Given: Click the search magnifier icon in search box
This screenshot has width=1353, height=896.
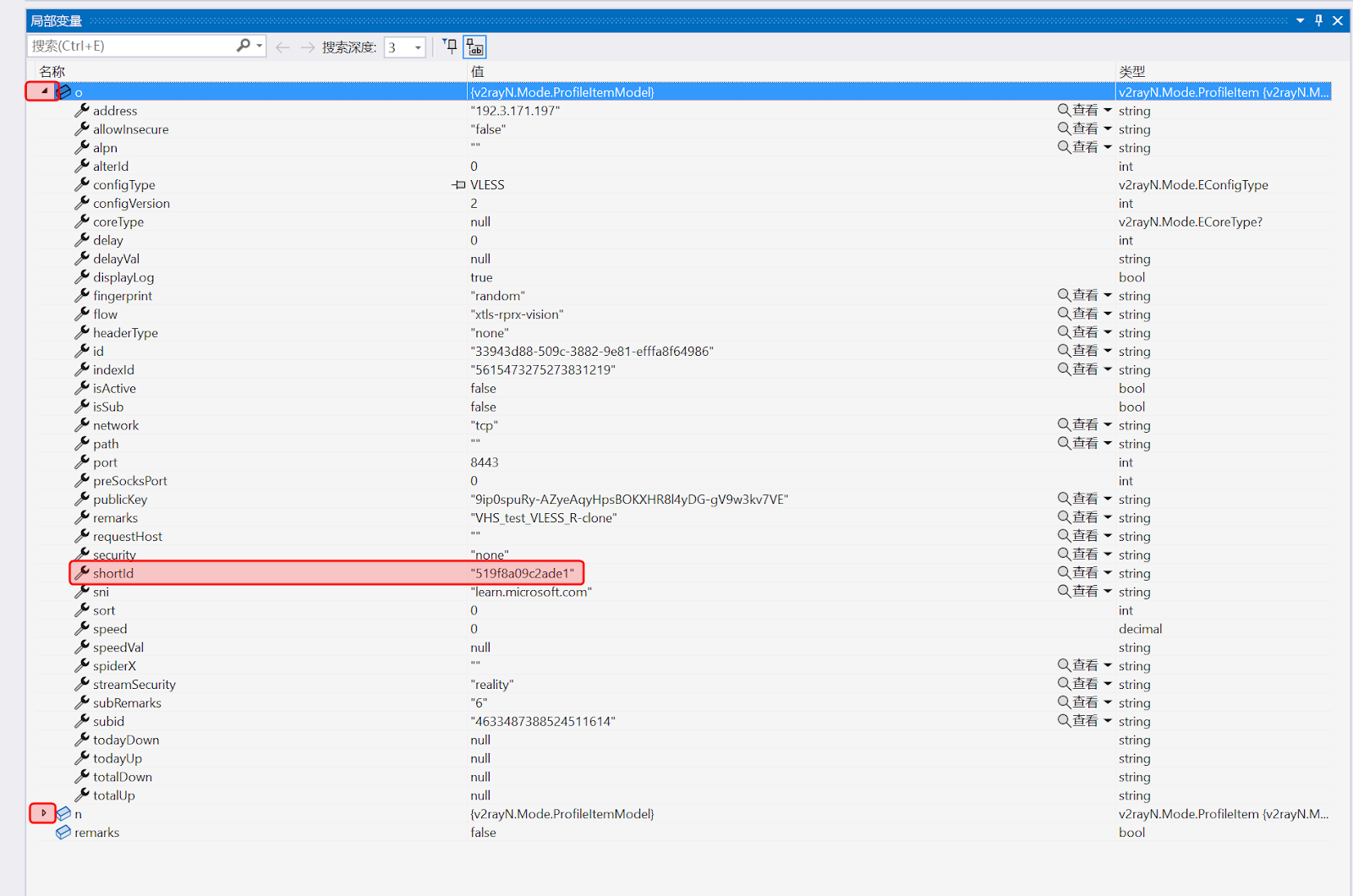Looking at the screenshot, I should [x=244, y=46].
